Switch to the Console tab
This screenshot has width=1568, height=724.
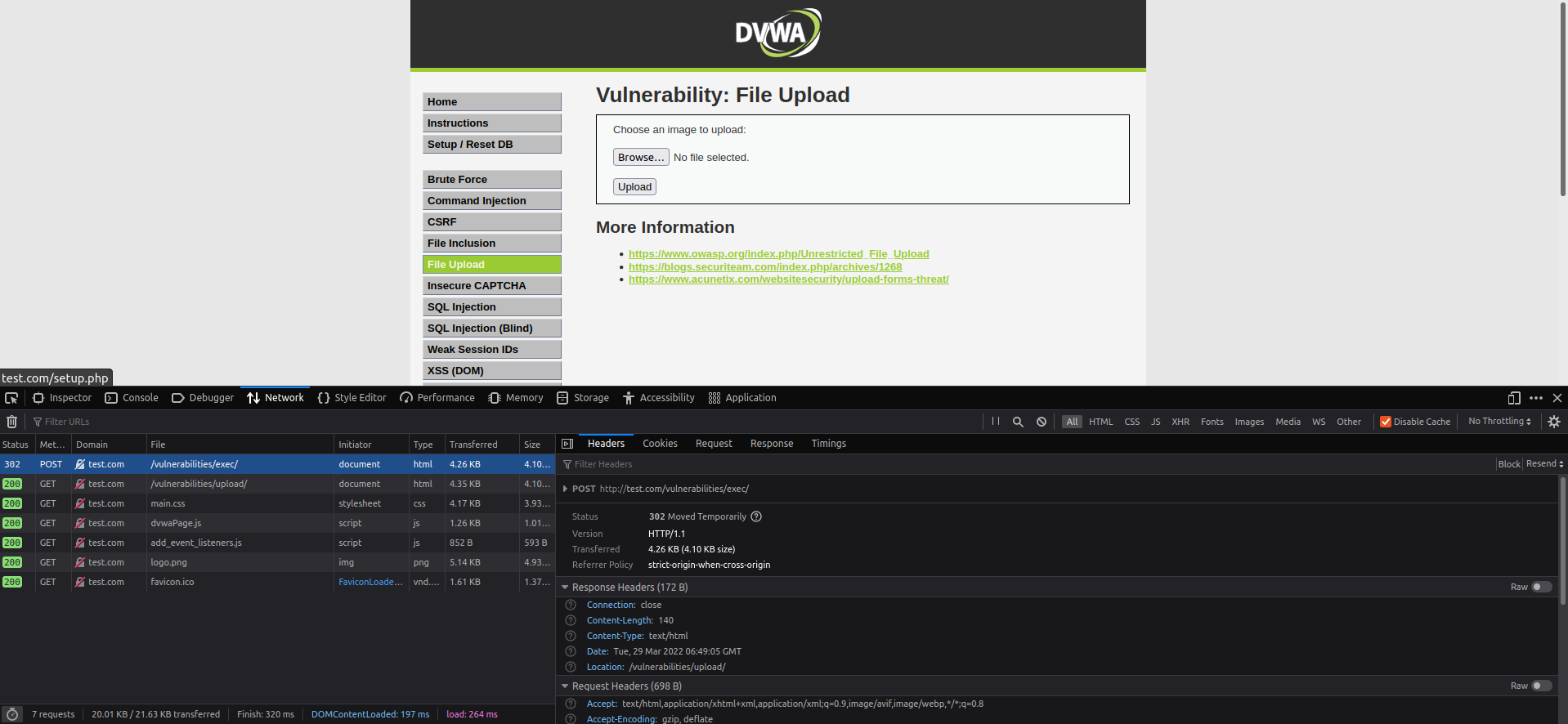pos(132,398)
